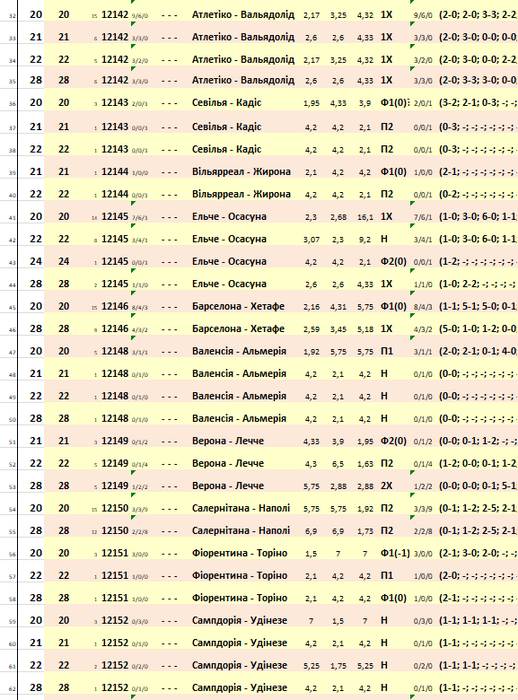The height and width of the screenshot is (700, 518).
Task: Click Ф2(0) prediction in row 43
Action: pyautogui.click(x=394, y=261)
